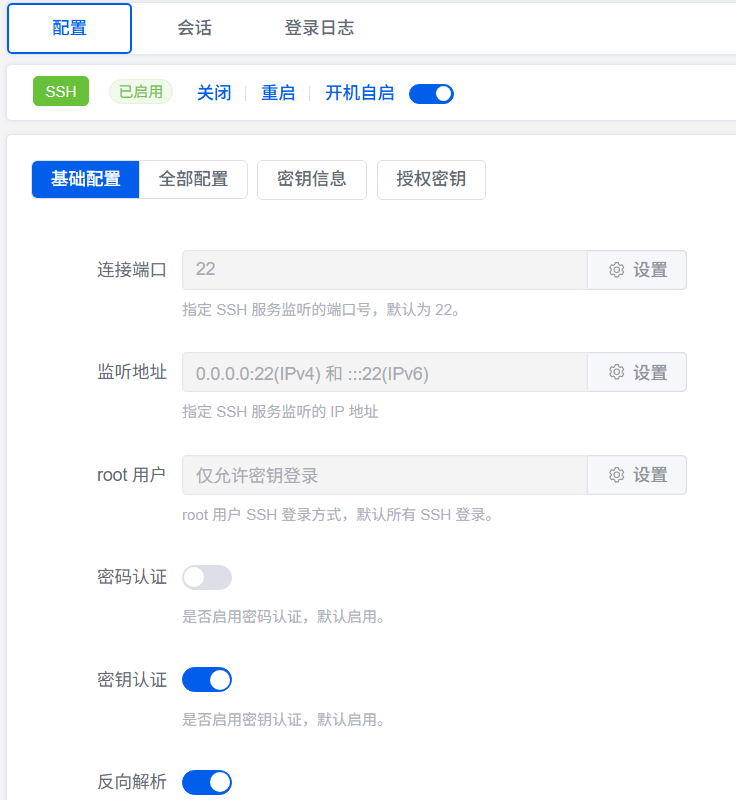Click the hint text 指定 SSH 服务监听的 IP 地址
The image size is (736, 800).
pyautogui.click(x=280, y=412)
